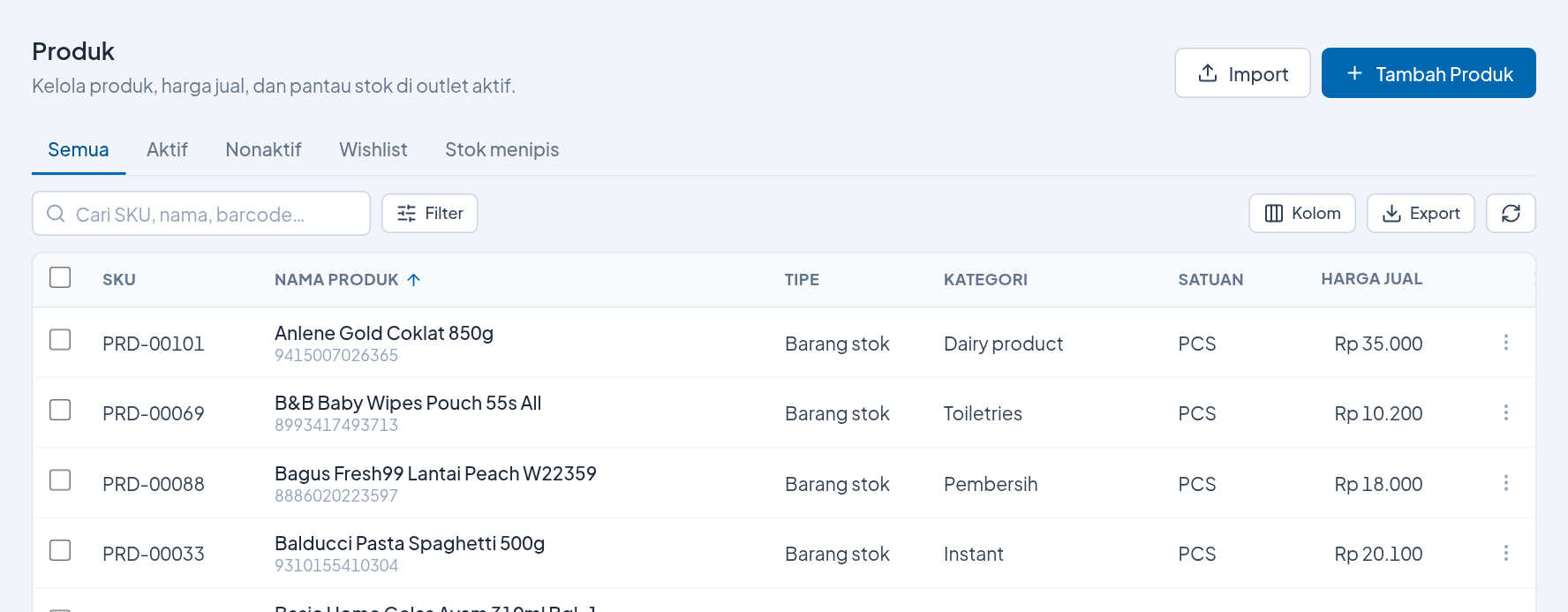The width and height of the screenshot is (1568, 612).
Task: Open the Kolom column chooser
Action: point(1302,214)
